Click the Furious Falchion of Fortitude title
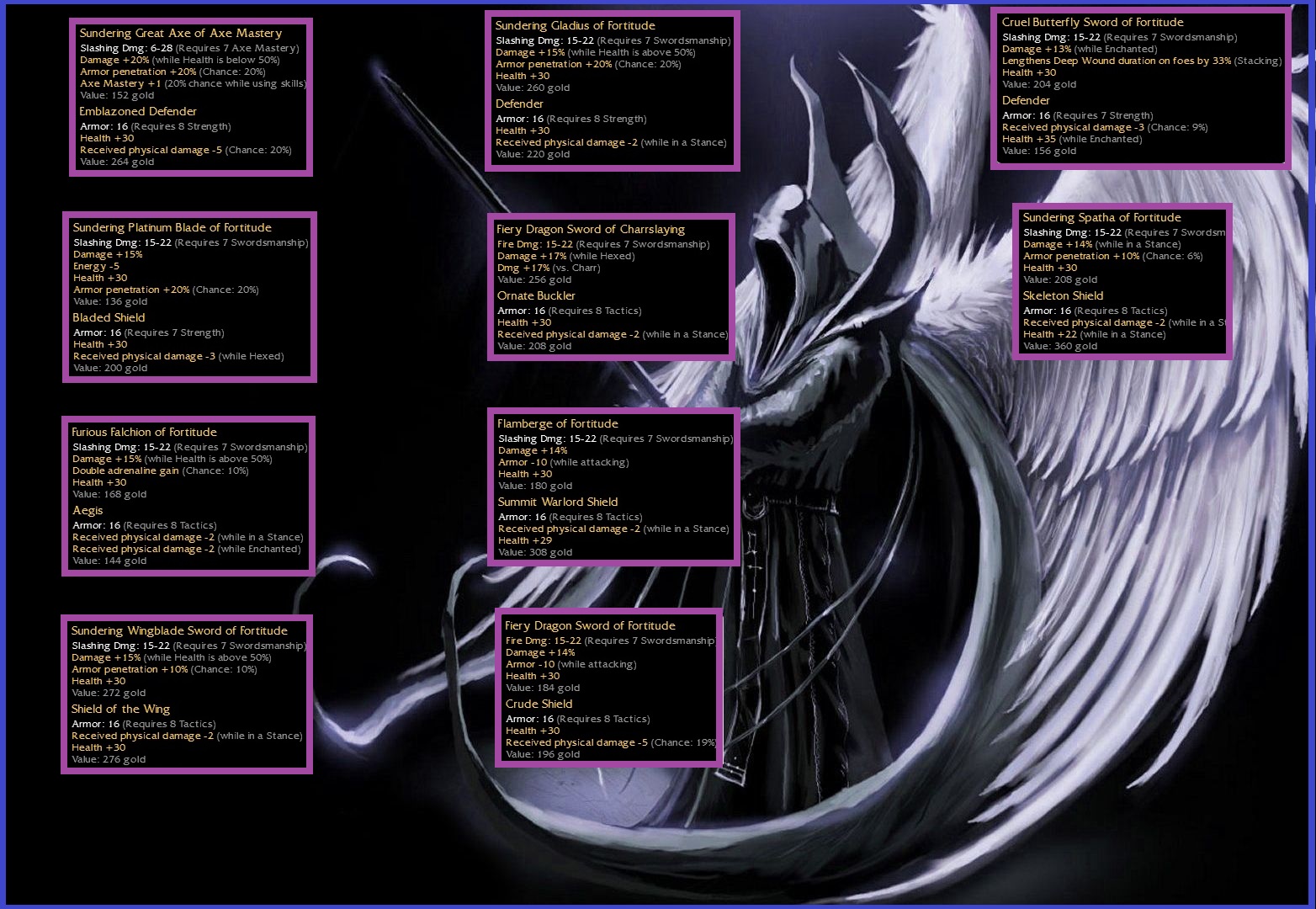 [x=144, y=433]
